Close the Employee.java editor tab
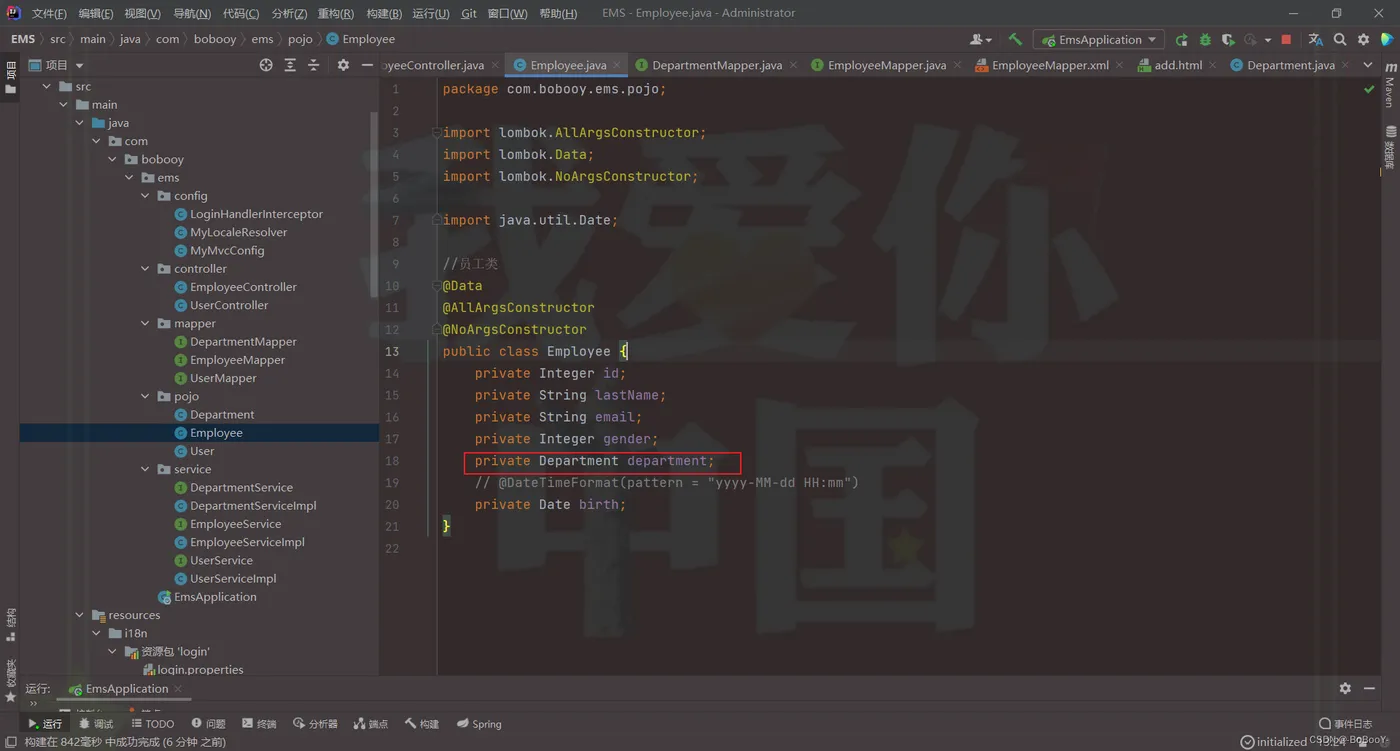Screen dimensions: 1400x751 pos(617,65)
